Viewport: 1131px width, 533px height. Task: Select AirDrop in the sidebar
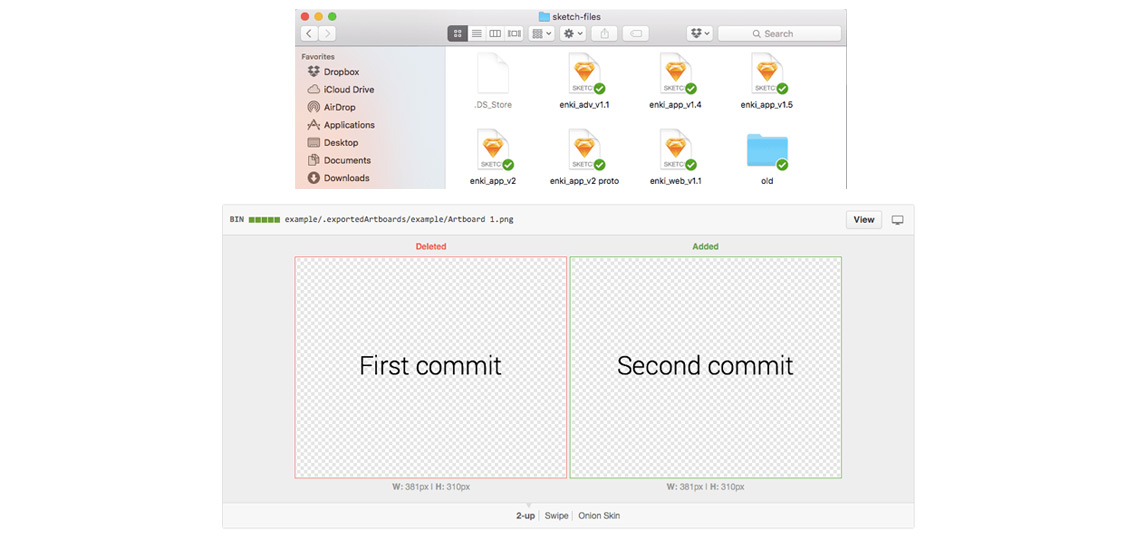tap(331, 107)
